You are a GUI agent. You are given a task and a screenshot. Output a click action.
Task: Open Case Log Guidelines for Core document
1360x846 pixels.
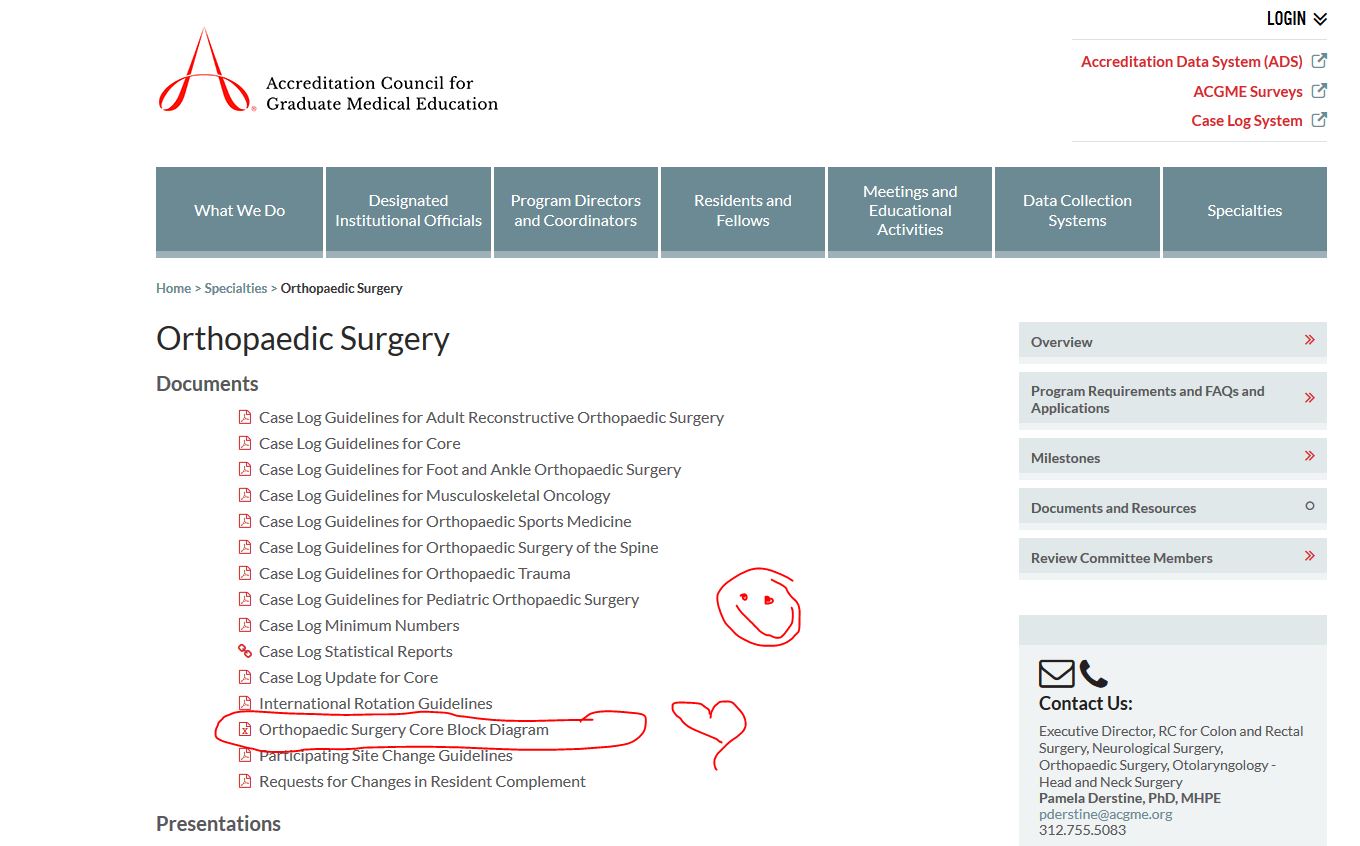click(360, 444)
